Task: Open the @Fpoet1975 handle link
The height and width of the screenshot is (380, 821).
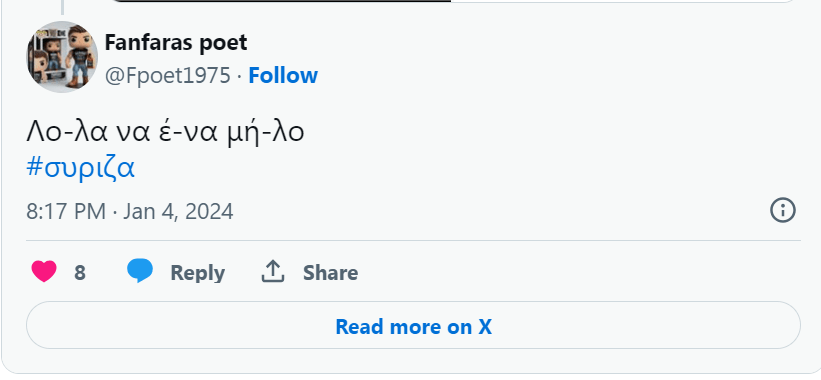Action: click(168, 76)
